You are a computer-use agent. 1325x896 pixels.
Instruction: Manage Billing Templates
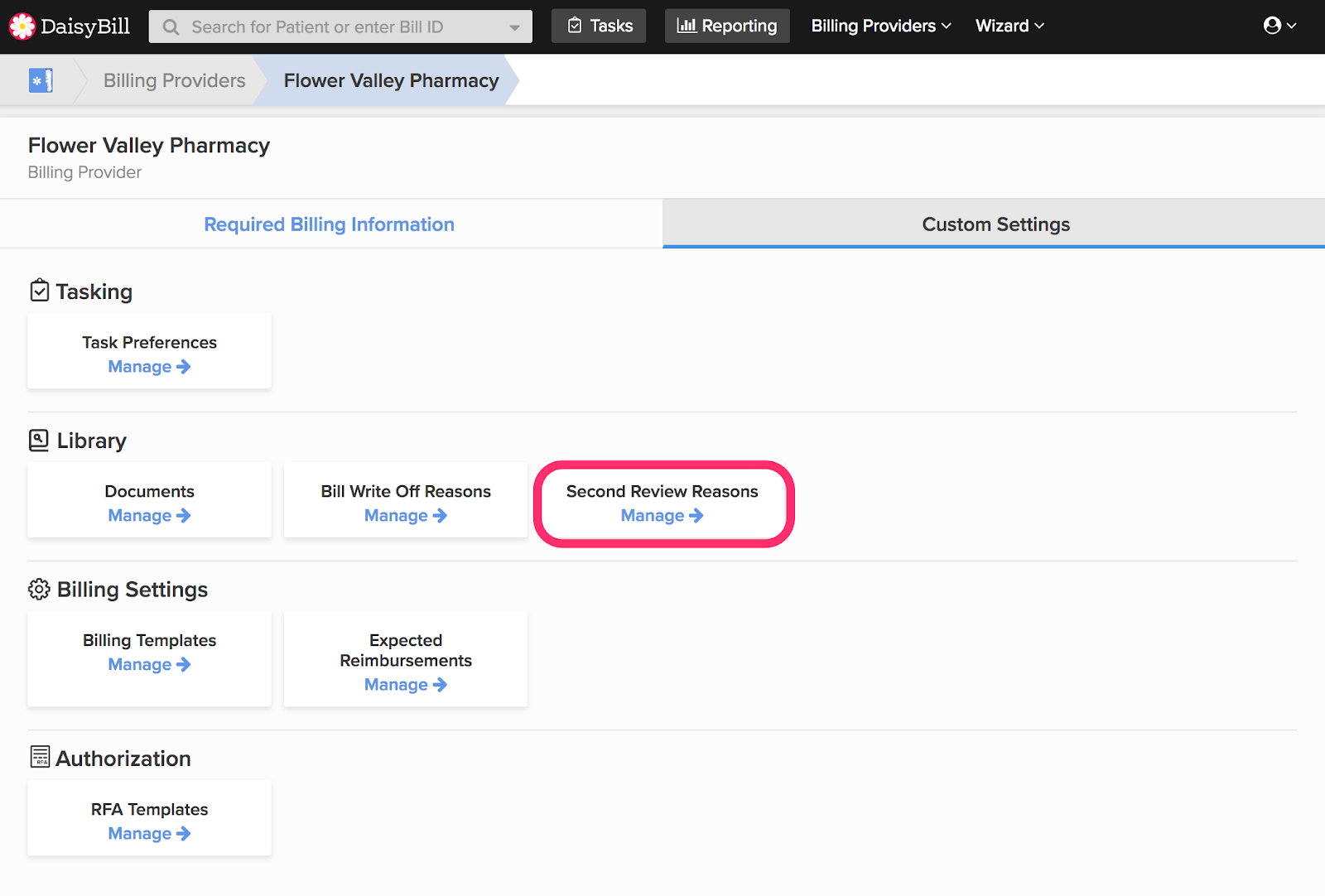(149, 665)
